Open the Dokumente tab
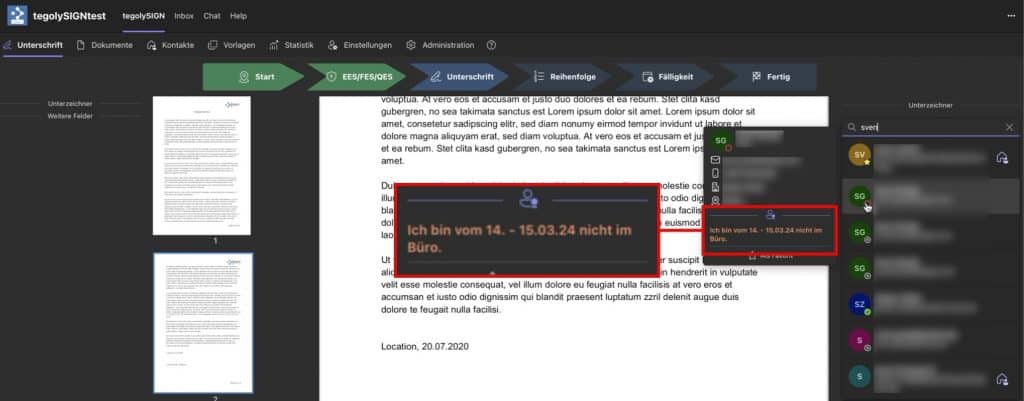 click(x=104, y=45)
